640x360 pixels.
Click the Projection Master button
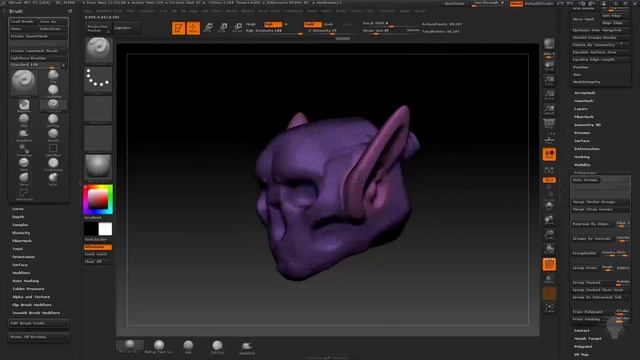tap(97, 28)
